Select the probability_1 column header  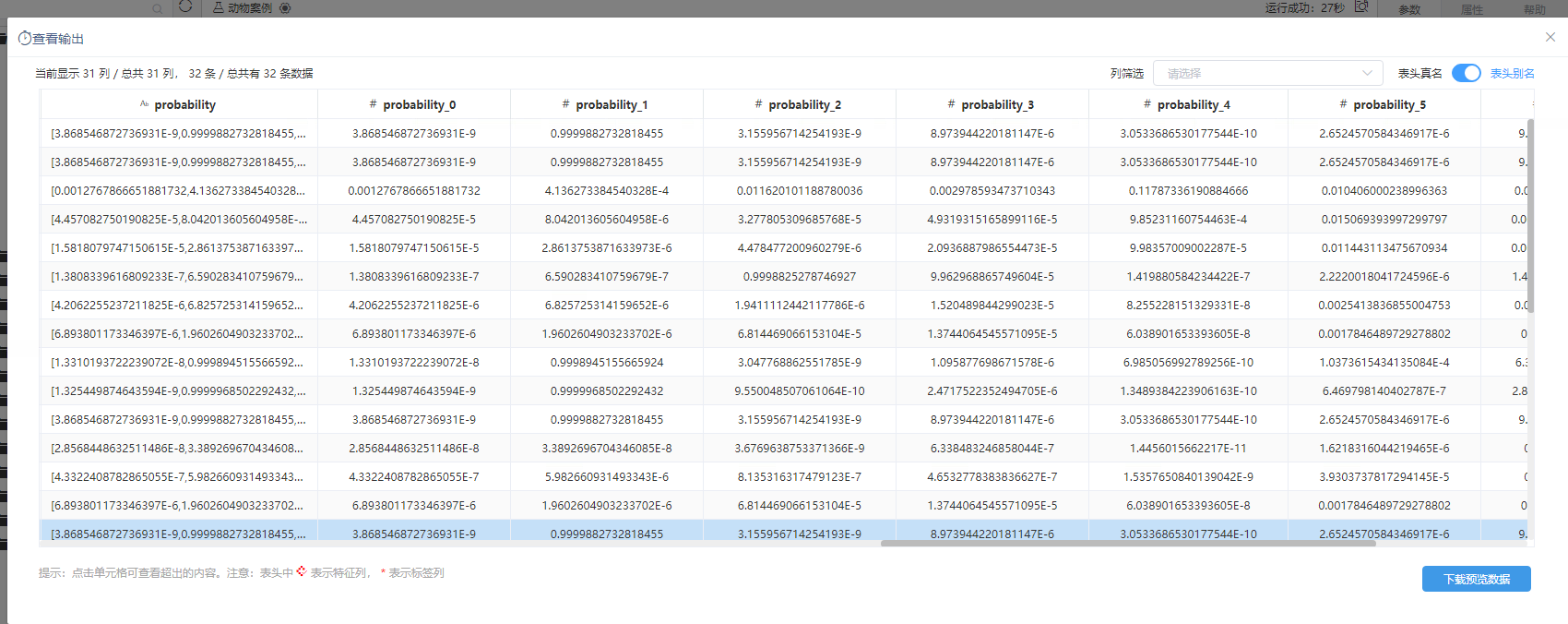click(x=606, y=104)
